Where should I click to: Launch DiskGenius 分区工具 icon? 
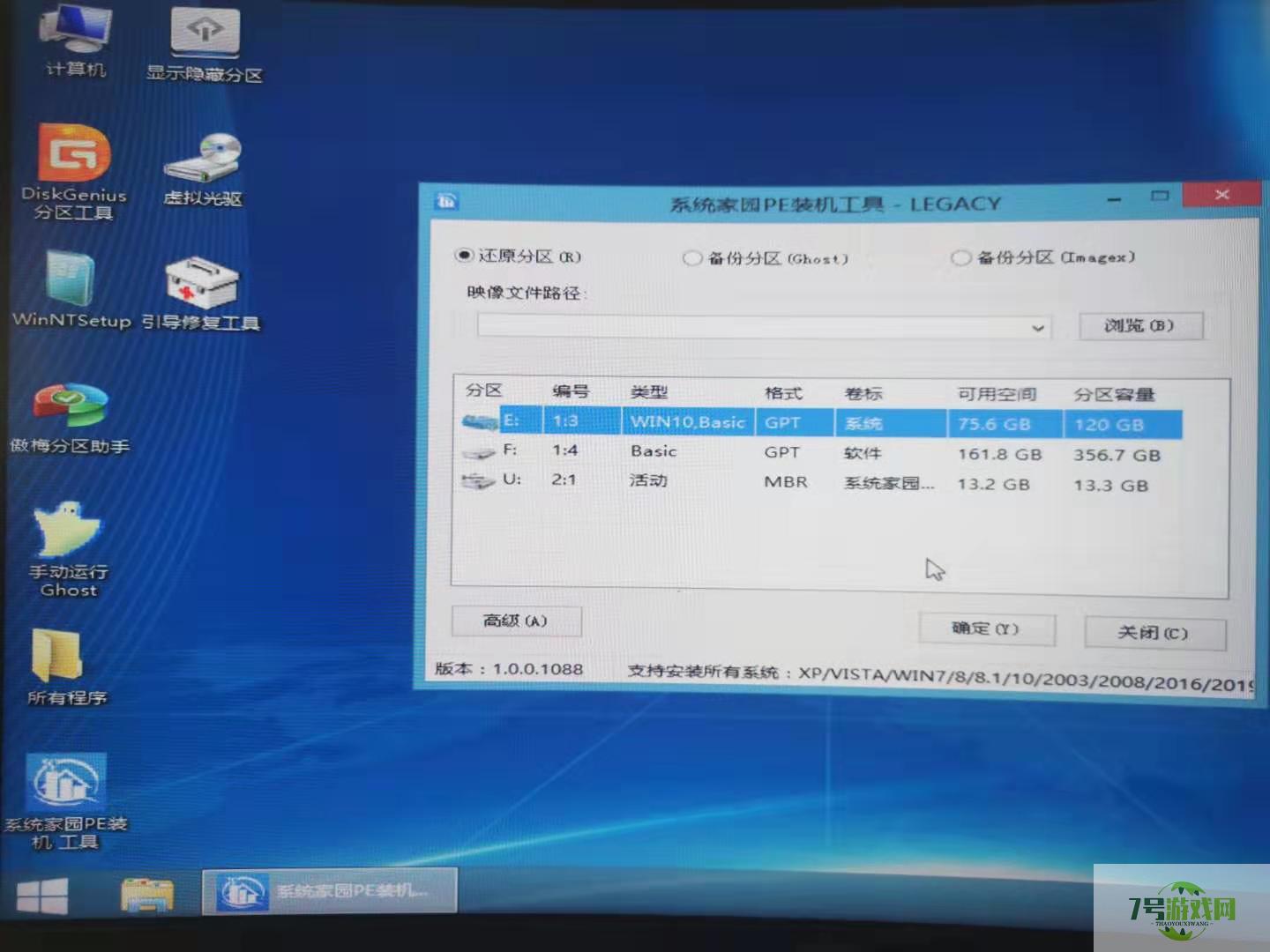pos(74,172)
